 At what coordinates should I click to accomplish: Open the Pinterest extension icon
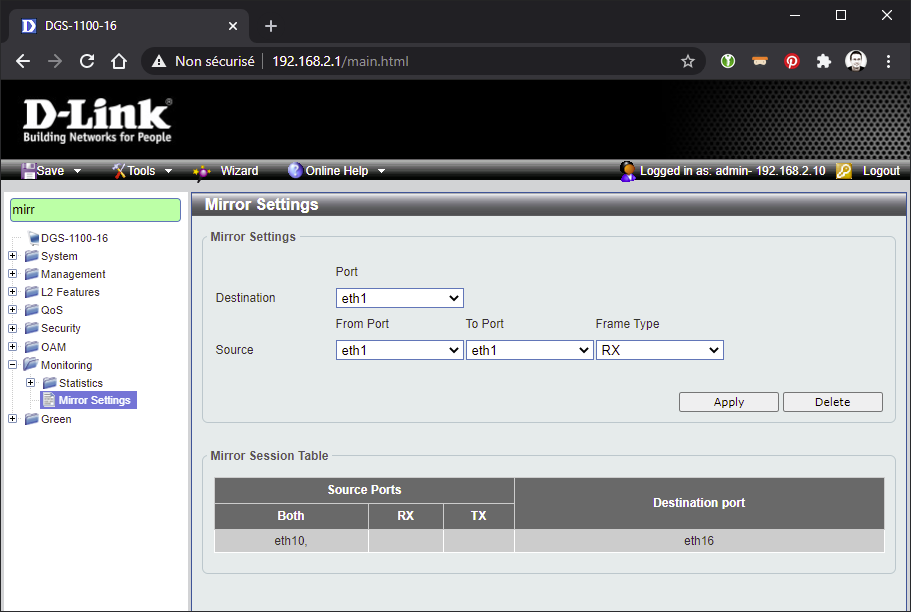point(792,61)
